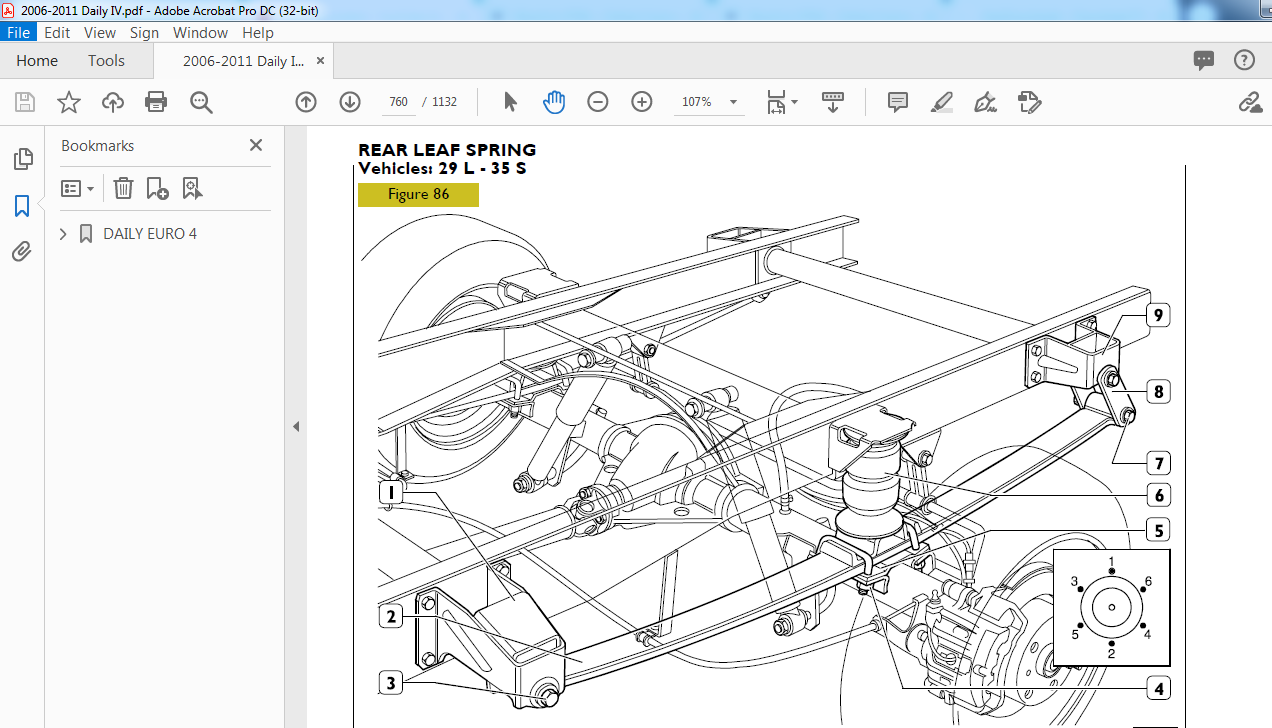Open the Stamp tool
This screenshot has width=1272, height=728.
(1030, 102)
